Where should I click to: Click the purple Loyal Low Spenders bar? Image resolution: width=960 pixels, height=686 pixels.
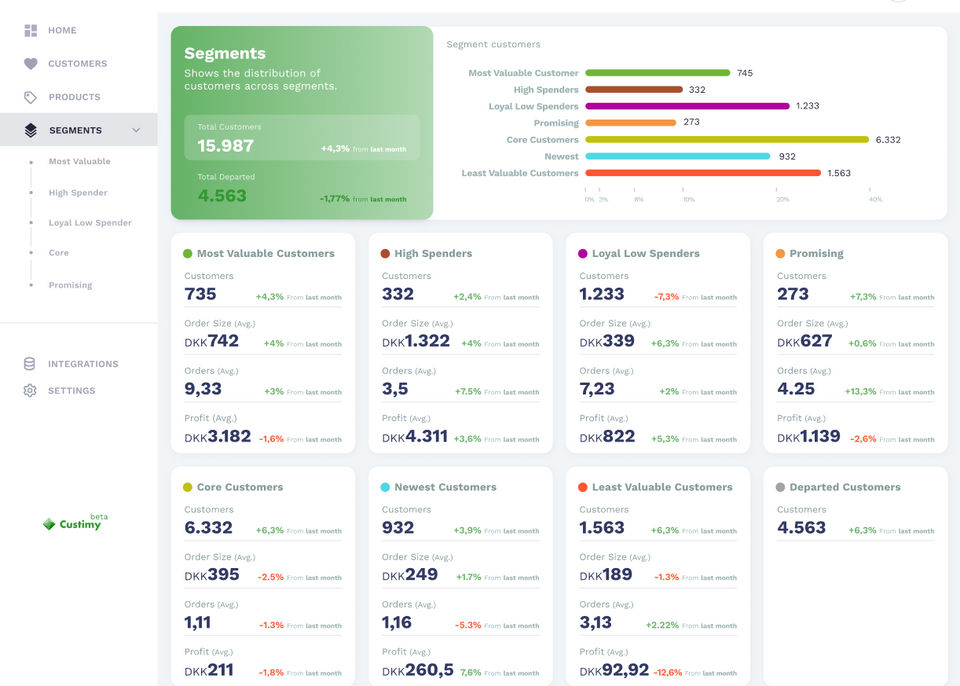point(688,106)
